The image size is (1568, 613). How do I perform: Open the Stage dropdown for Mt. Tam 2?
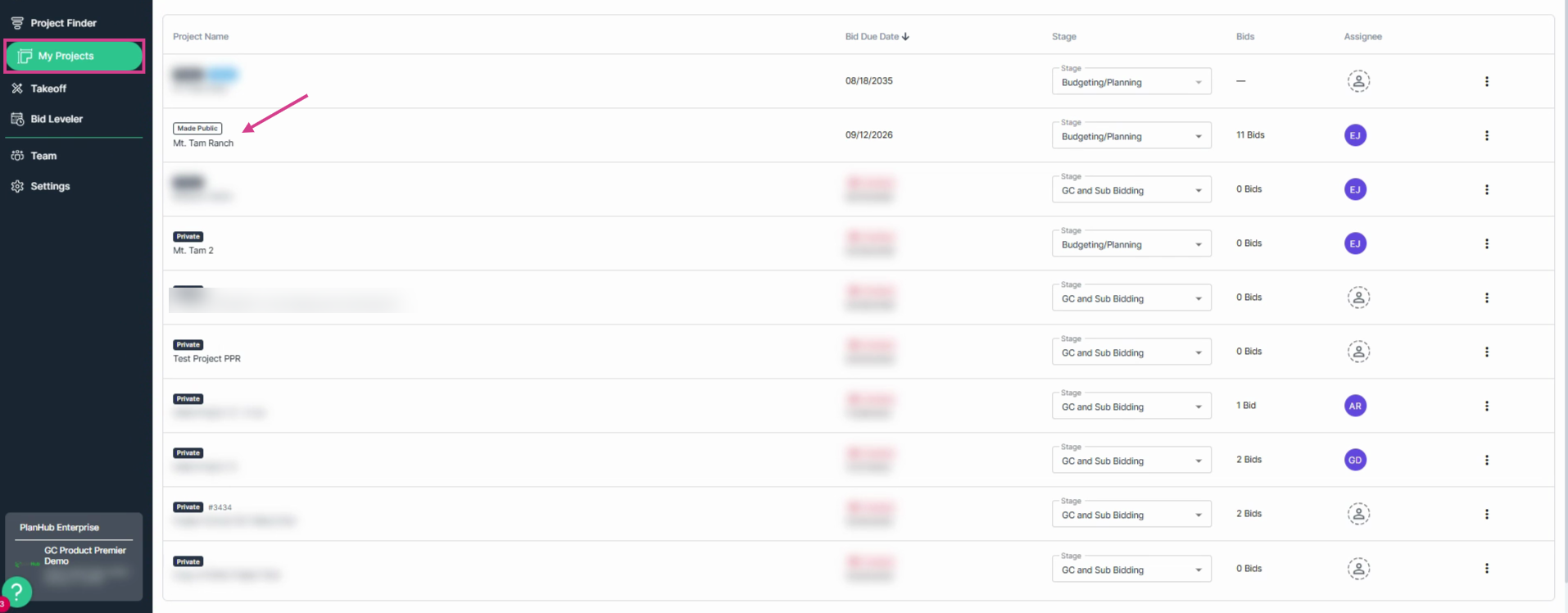point(1131,244)
